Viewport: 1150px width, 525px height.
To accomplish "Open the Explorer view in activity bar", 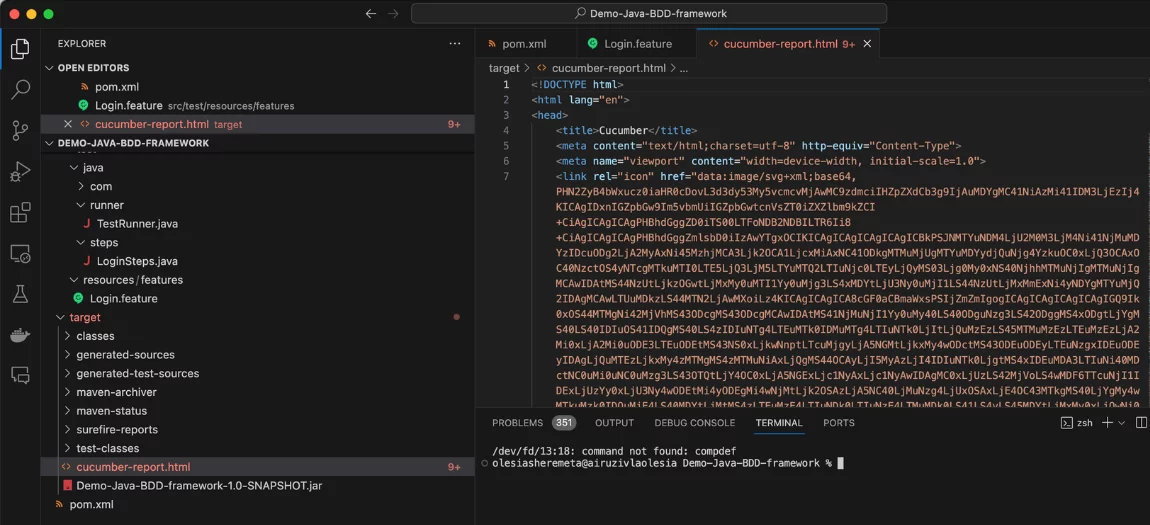I will [x=20, y=48].
